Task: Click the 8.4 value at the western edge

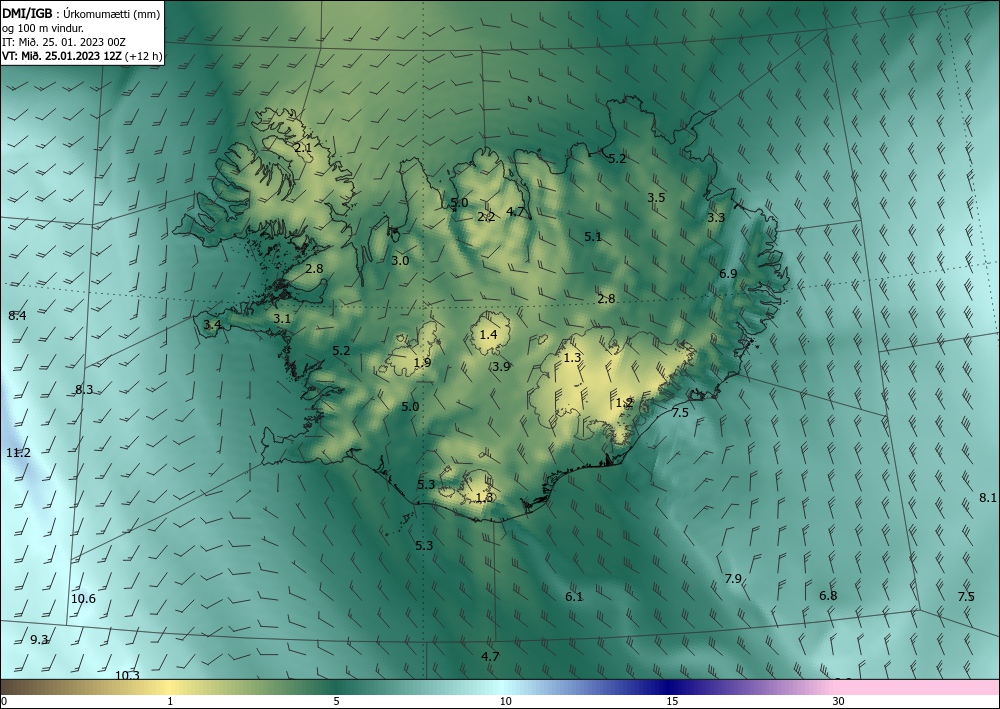Action: tap(17, 316)
